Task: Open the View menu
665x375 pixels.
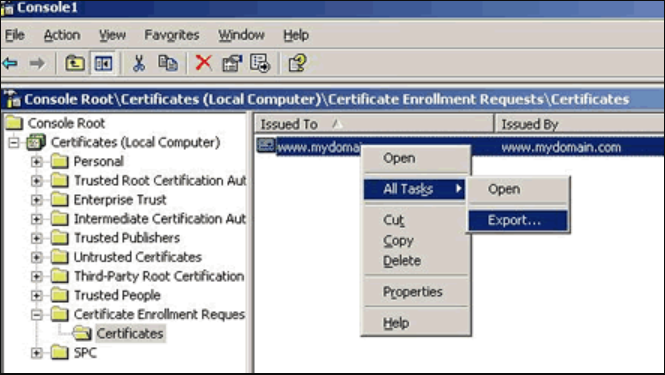Action: 112,35
